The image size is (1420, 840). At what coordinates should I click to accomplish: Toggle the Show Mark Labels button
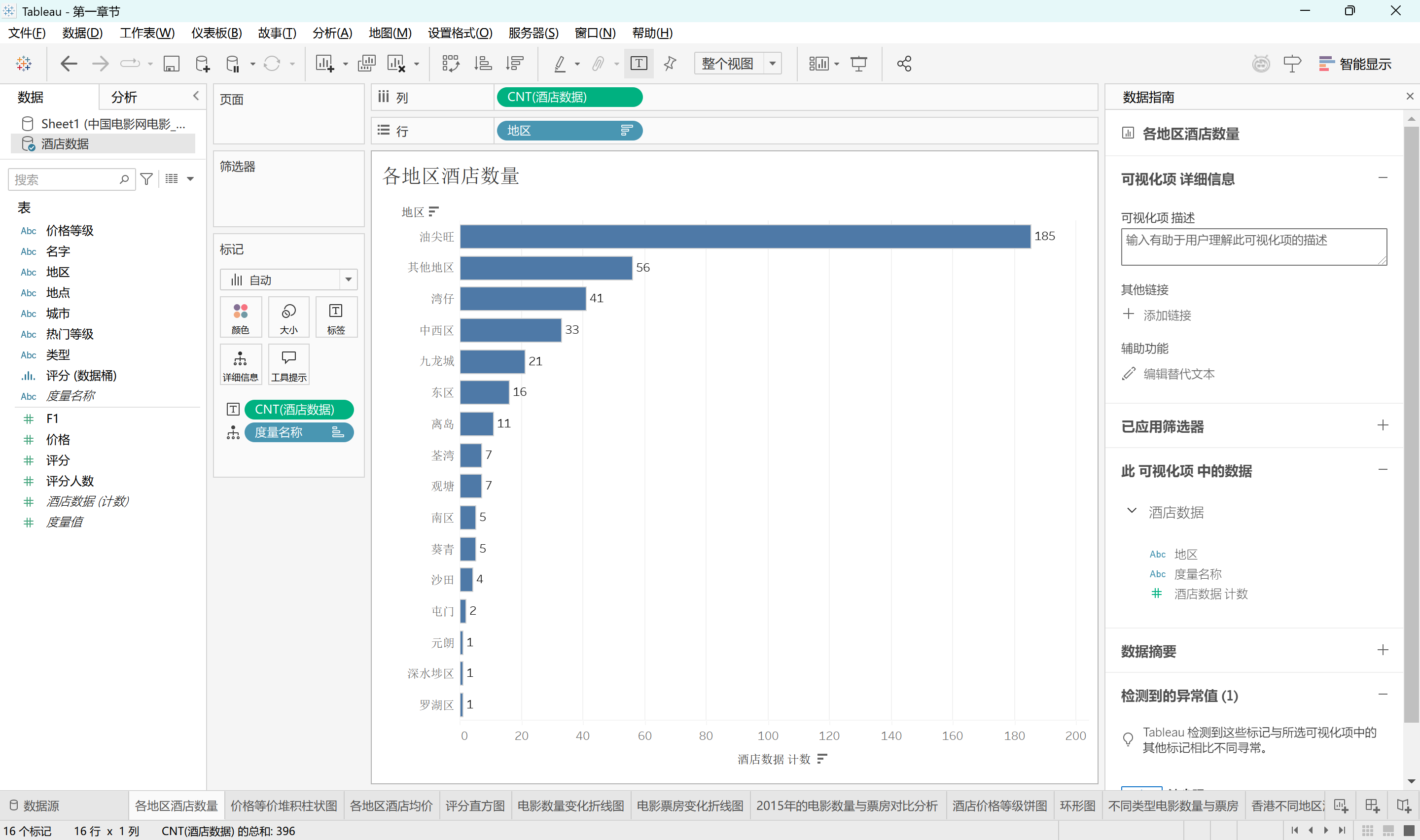coord(639,64)
